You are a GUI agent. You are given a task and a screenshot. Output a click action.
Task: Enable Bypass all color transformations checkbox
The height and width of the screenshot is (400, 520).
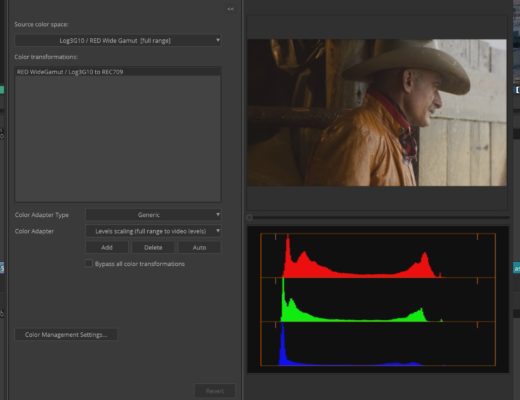tap(89, 264)
